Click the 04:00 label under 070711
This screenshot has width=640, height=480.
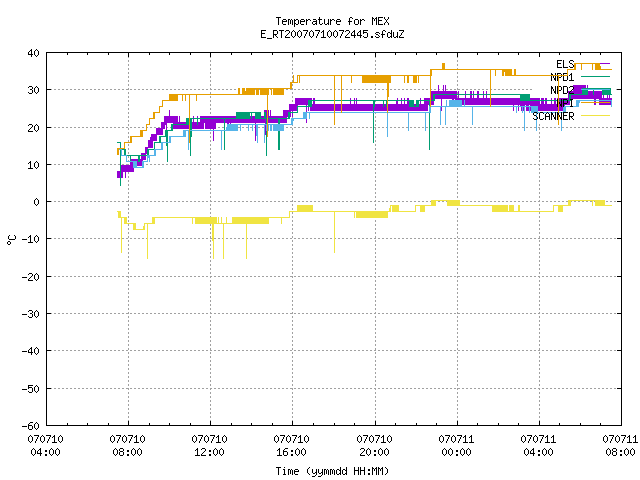tap(538, 452)
